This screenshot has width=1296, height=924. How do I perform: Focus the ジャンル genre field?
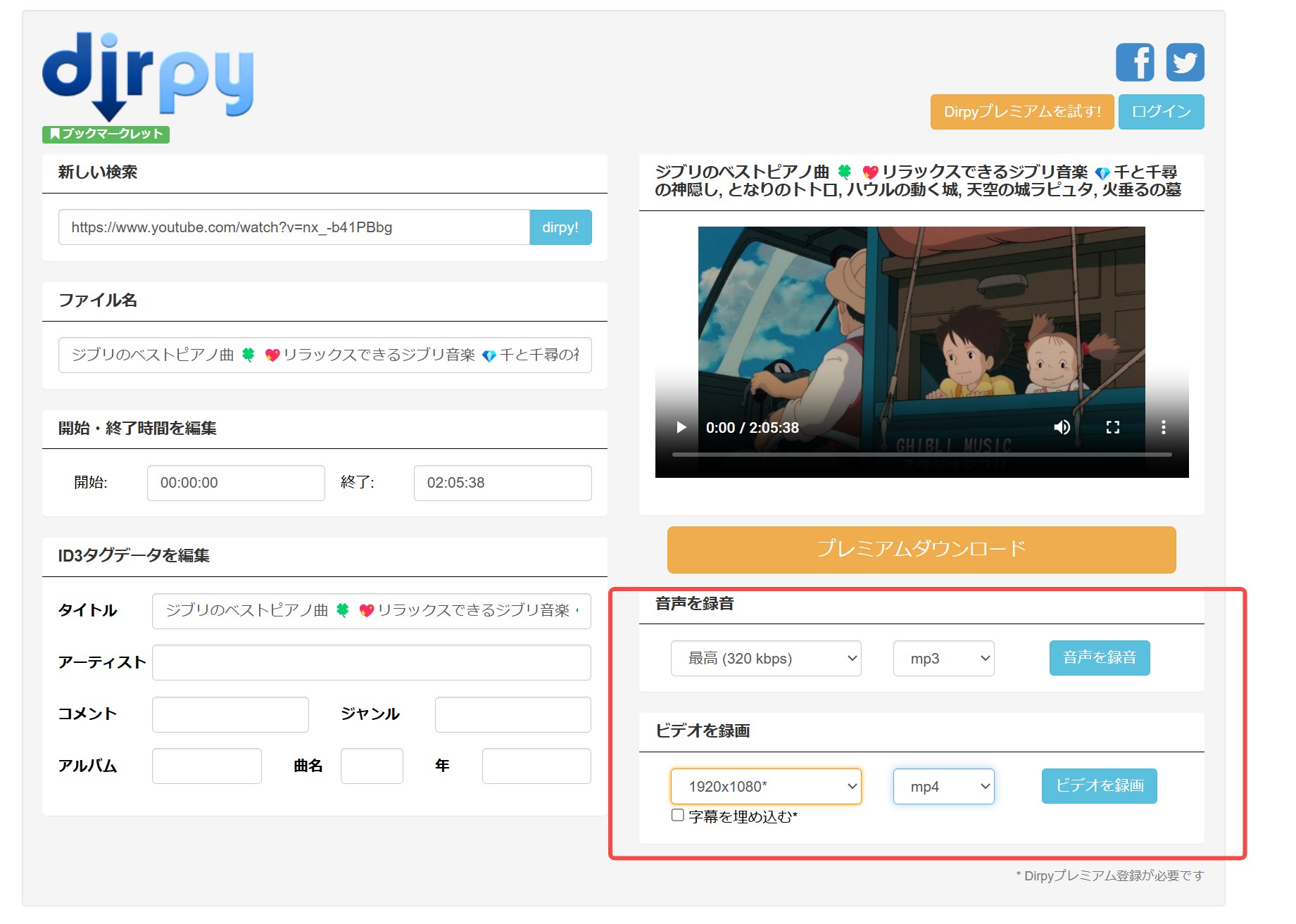pos(513,714)
